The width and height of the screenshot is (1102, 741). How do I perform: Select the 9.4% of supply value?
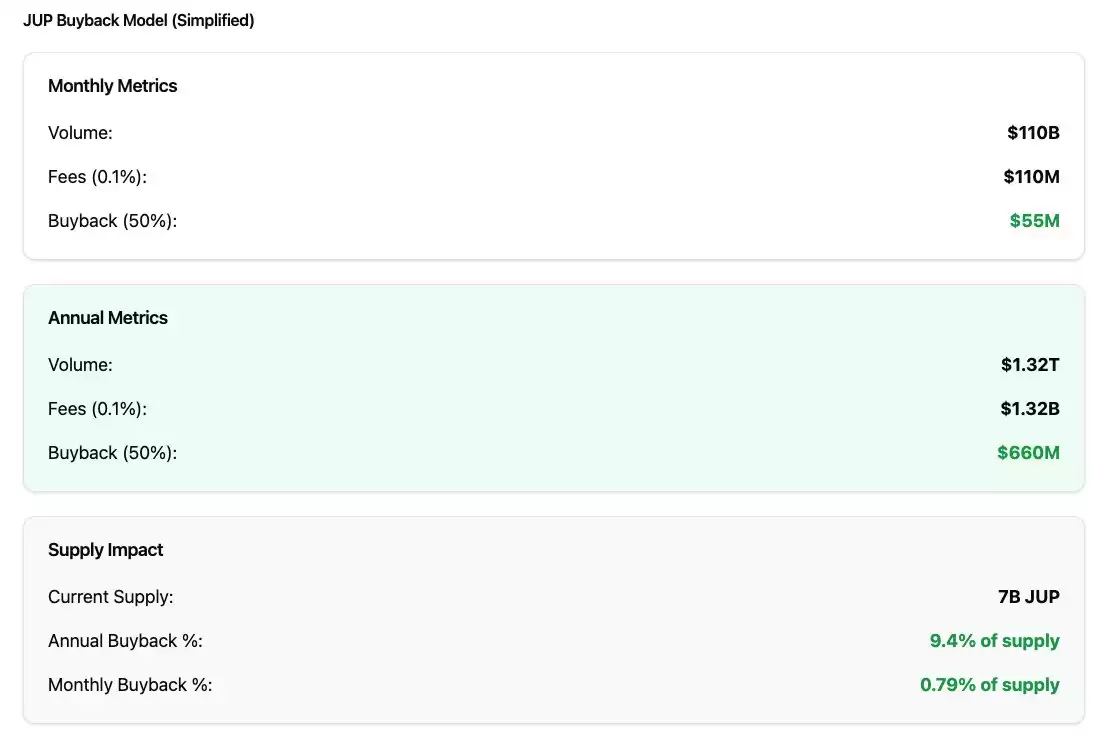pos(994,641)
